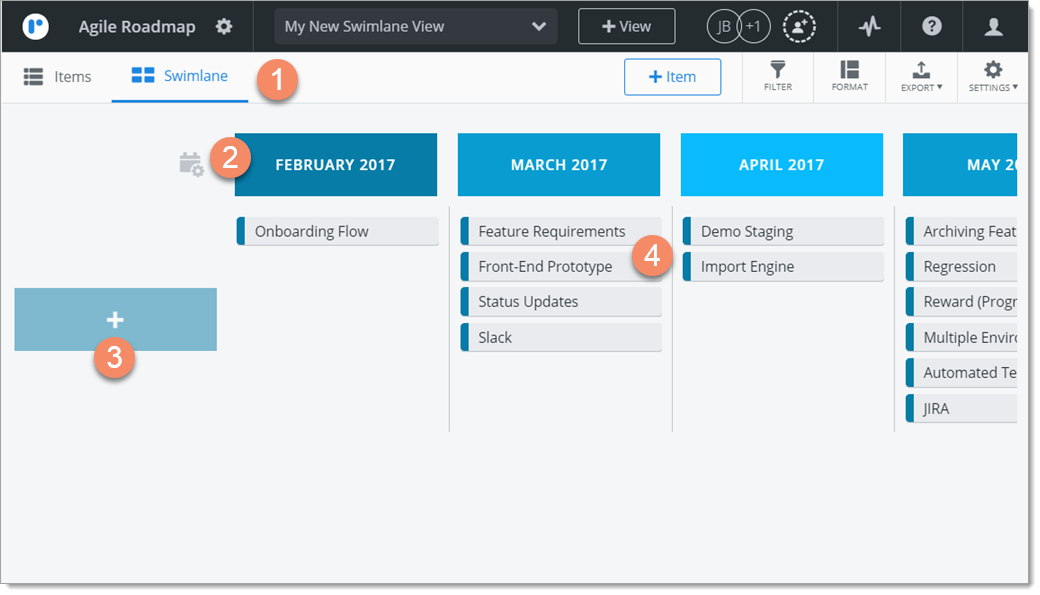Open the Front-End Prototype item card
Viewport: 1040px width, 595px height.
(x=545, y=267)
